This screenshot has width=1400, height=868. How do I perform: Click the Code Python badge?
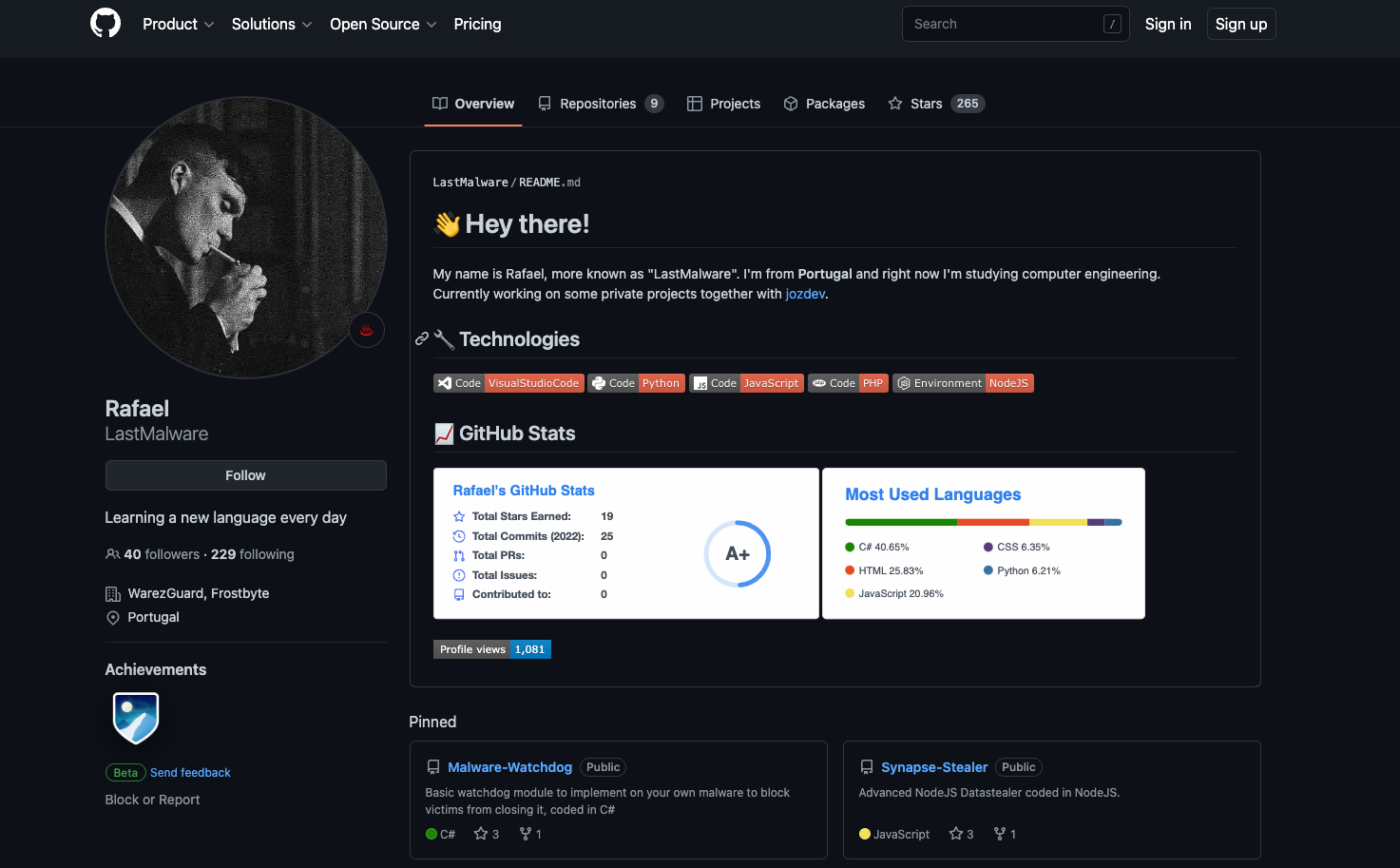click(637, 383)
